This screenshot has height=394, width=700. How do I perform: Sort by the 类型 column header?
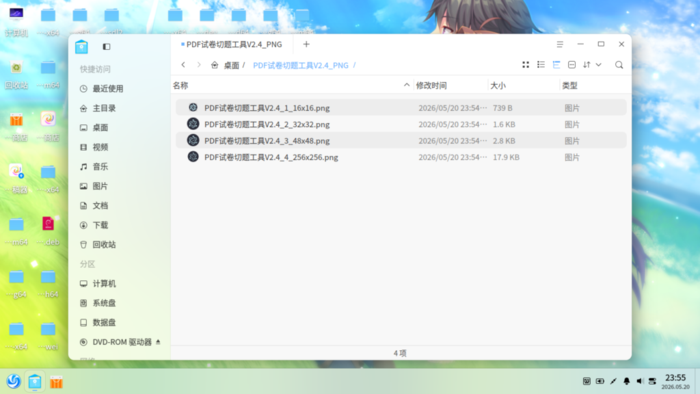point(570,85)
